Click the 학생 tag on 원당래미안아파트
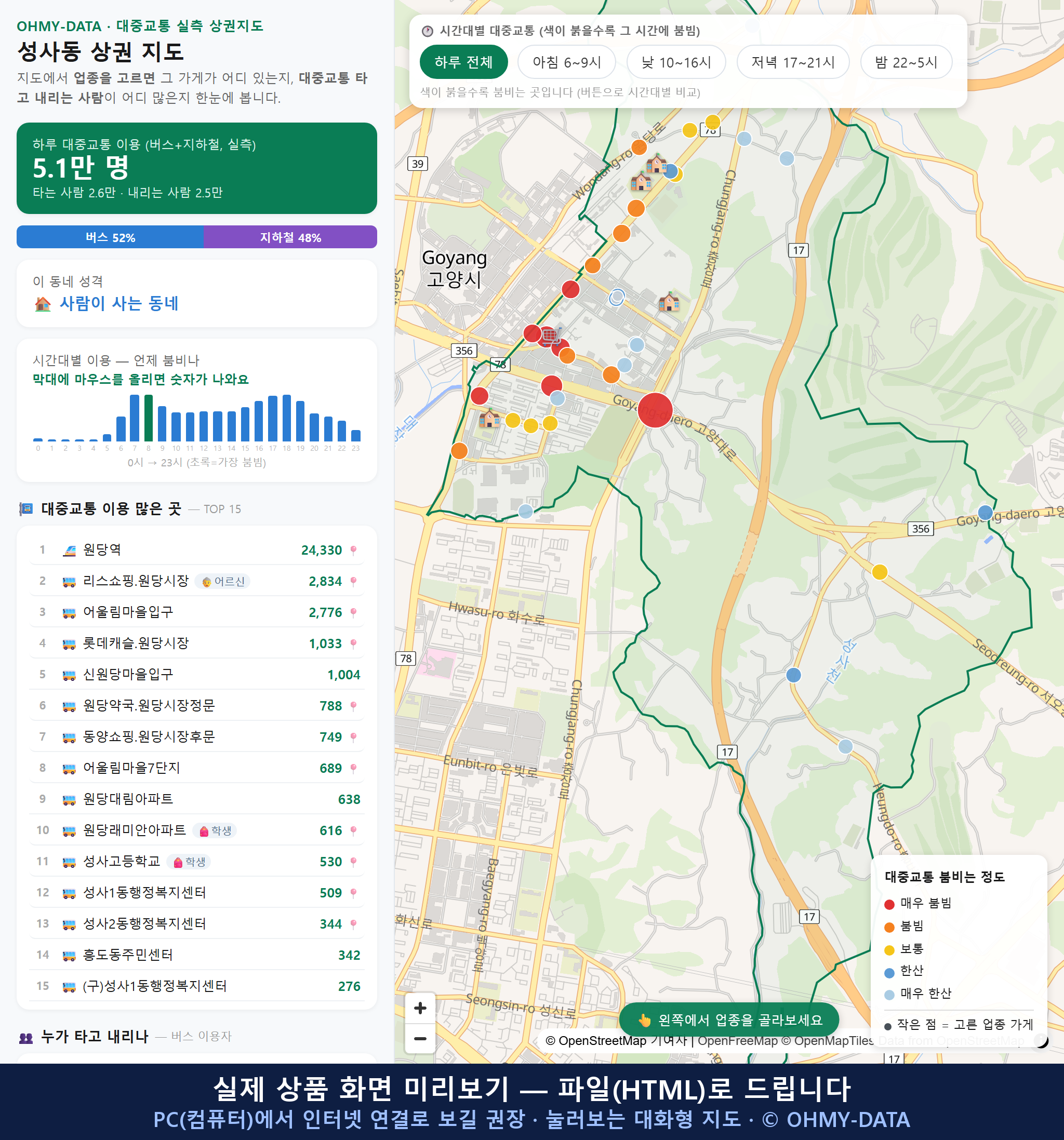This screenshot has width=1064, height=1140. tap(215, 830)
